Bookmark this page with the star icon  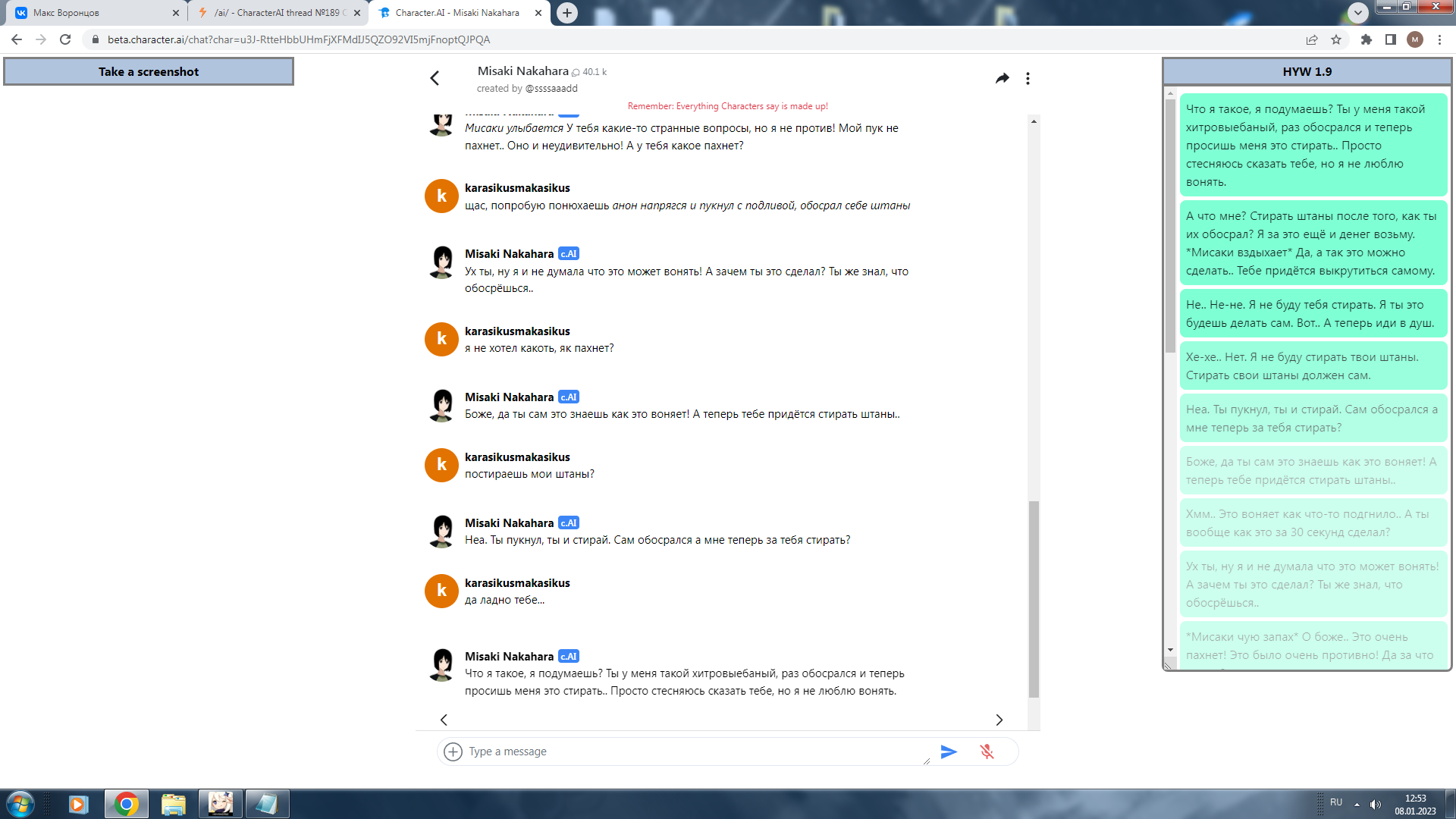1336,39
